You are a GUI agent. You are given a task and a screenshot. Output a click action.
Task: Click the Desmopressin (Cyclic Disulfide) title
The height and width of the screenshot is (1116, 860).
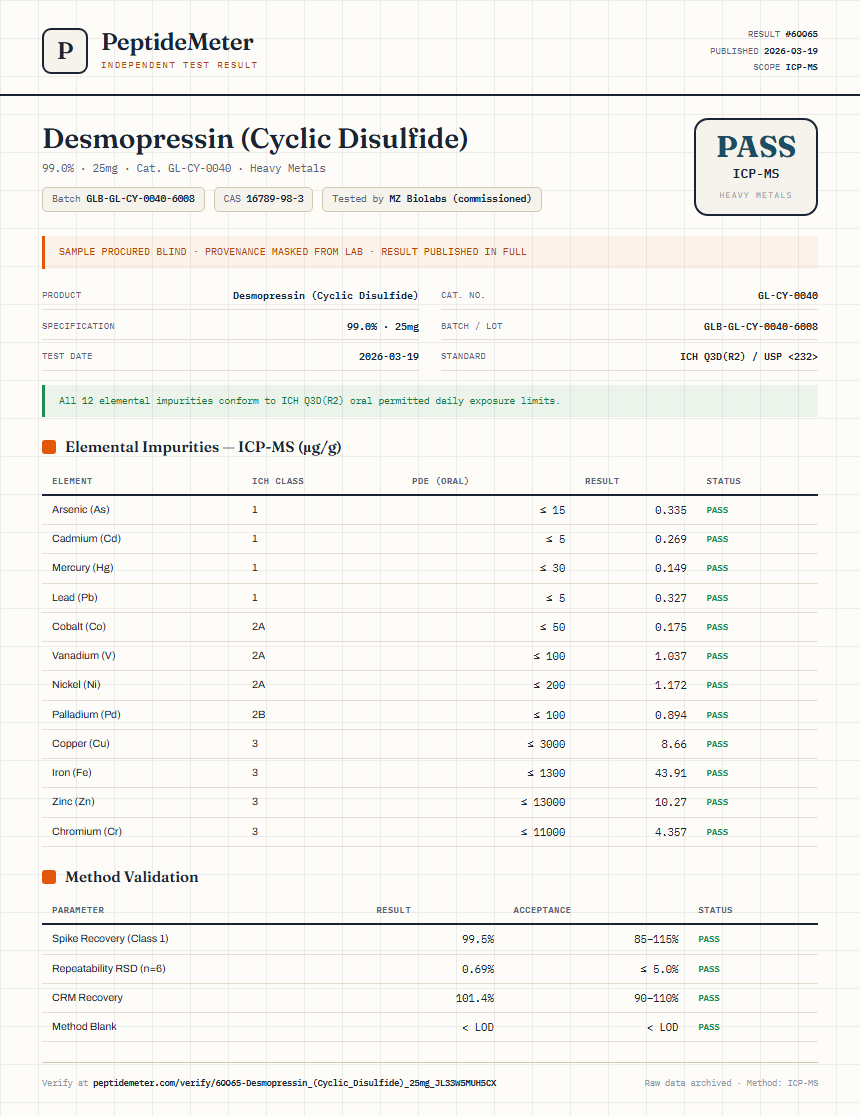(x=256, y=139)
